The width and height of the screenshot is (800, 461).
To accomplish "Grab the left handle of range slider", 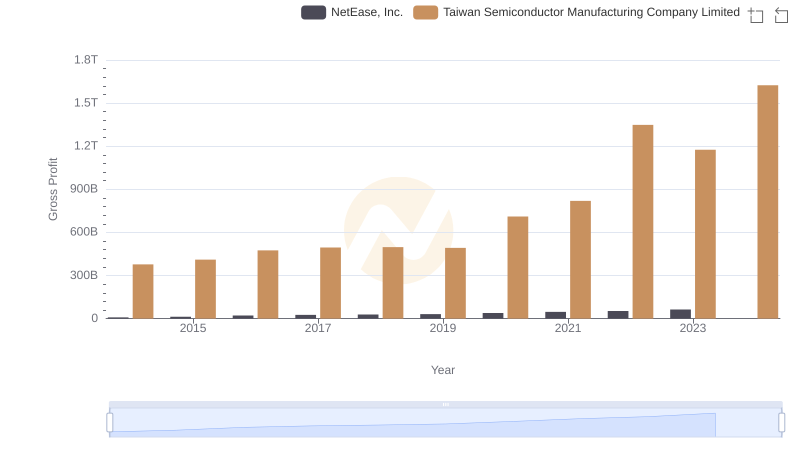I will pyautogui.click(x=110, y=423).
